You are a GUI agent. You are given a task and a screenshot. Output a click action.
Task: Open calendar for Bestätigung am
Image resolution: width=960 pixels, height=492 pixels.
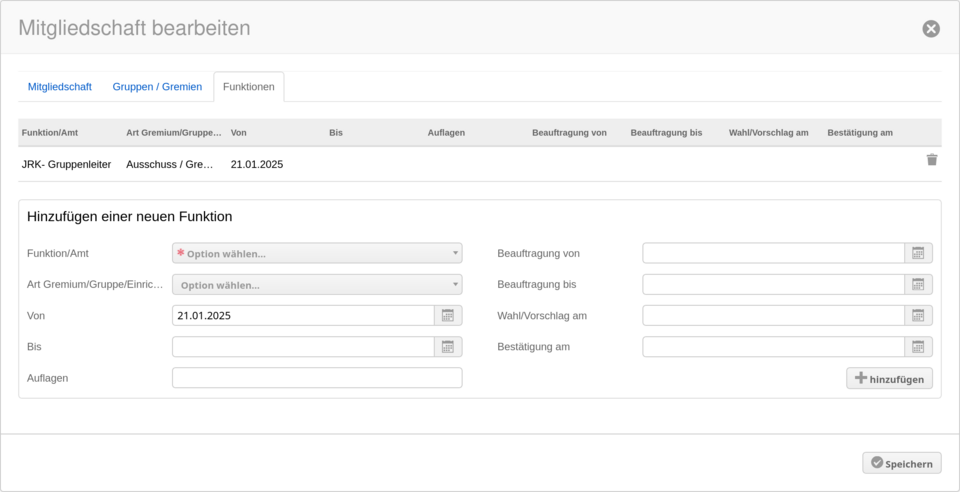918,347
